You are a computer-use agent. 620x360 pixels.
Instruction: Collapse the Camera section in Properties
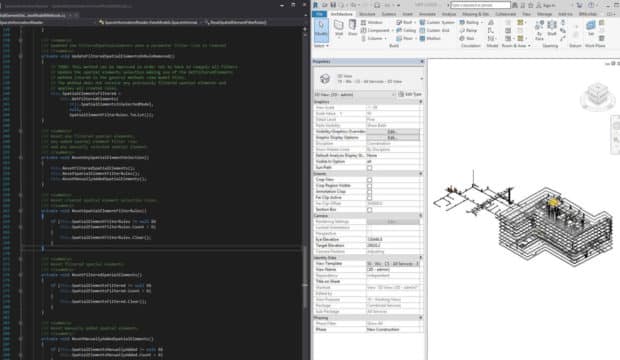point(421,216)
